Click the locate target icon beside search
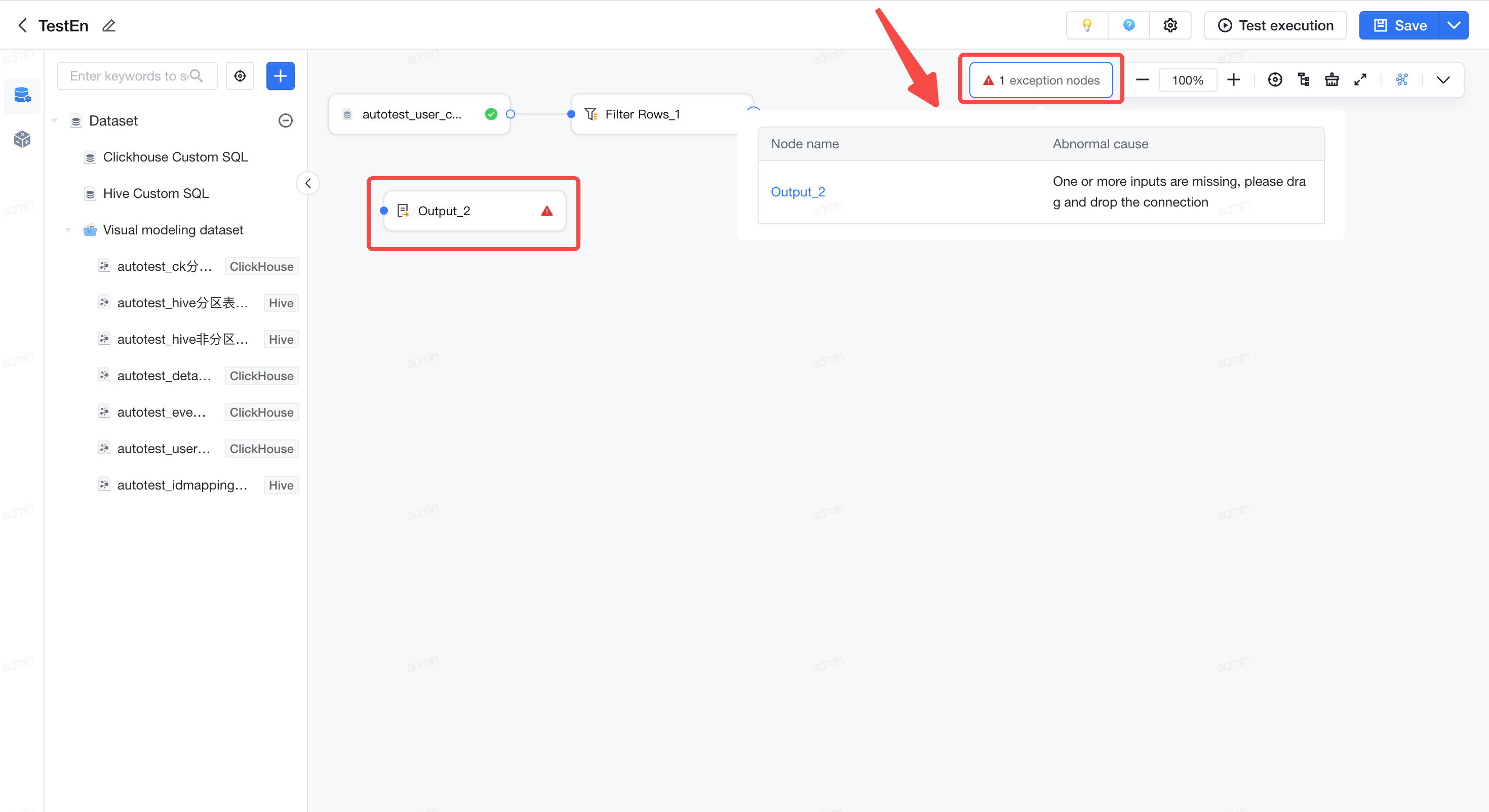1489x812 pixels. [x=240, y=76]
